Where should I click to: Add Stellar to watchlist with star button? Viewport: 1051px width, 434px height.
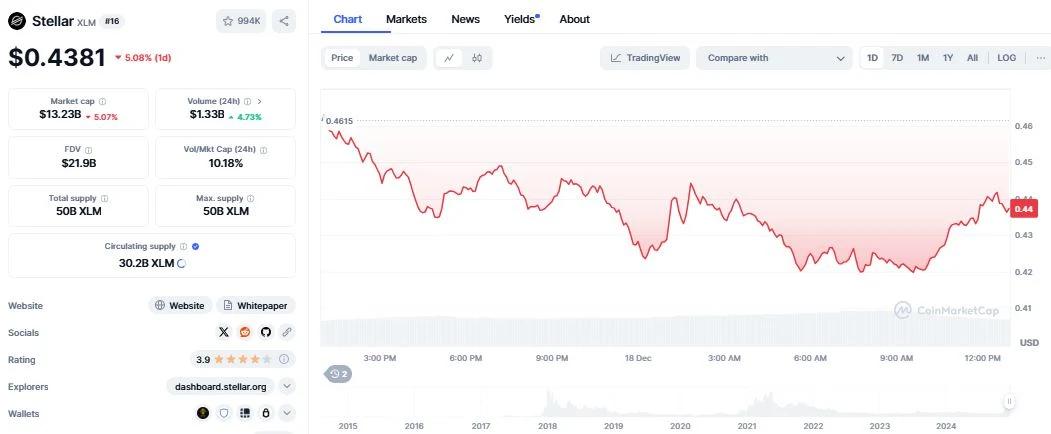coord(241,21)
